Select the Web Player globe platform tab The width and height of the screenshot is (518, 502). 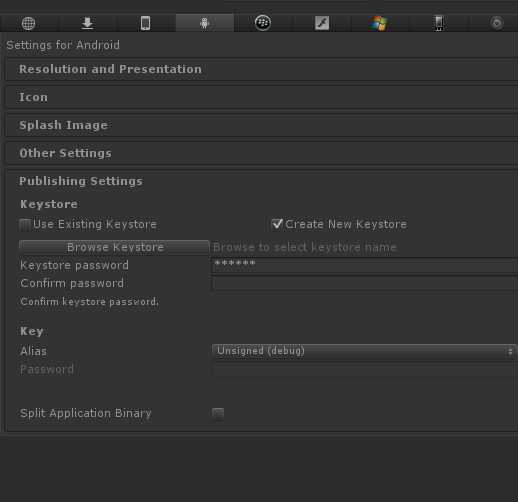(29, 23)
